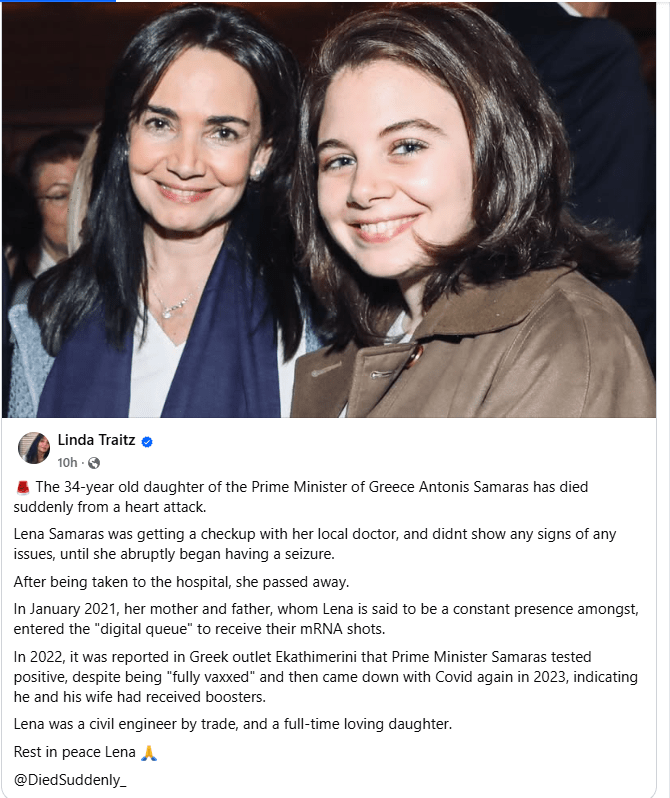Screen dimensions: 670x798
Task: Click the 'Lena Samaras was getting a checkup' paragraph
Action: click(x=315, y=544)
